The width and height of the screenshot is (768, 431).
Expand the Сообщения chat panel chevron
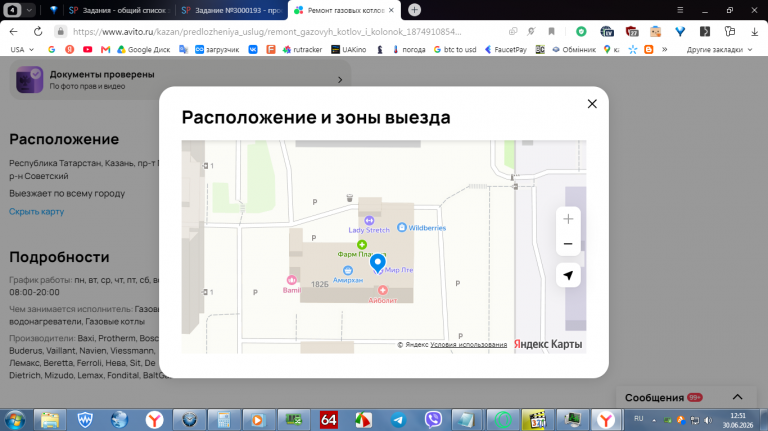pyautogui.click(x=737, y=397)
